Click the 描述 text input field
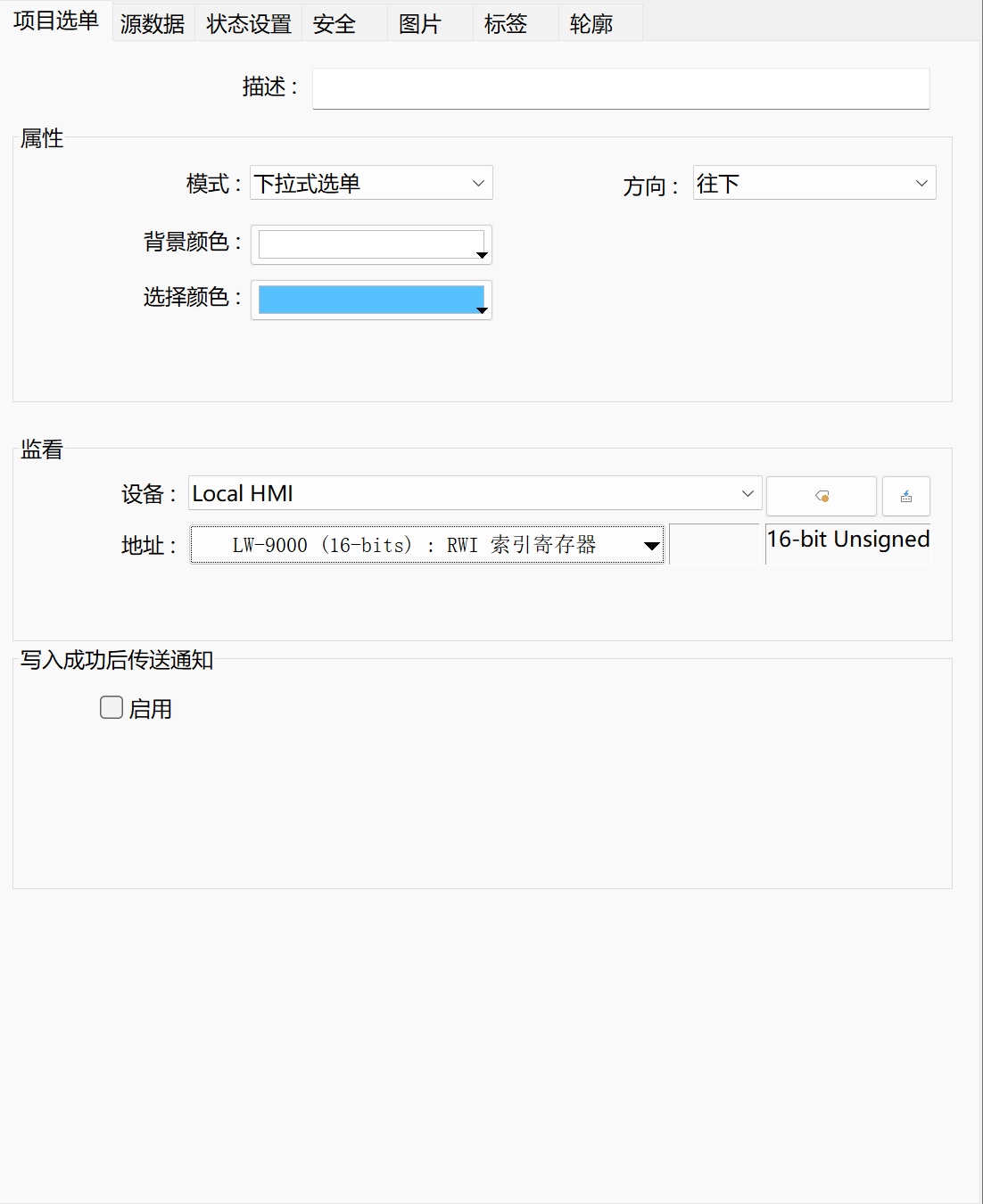Viewport: 983px width, 1204px height. pyautogui.click(x=621, y=88)
